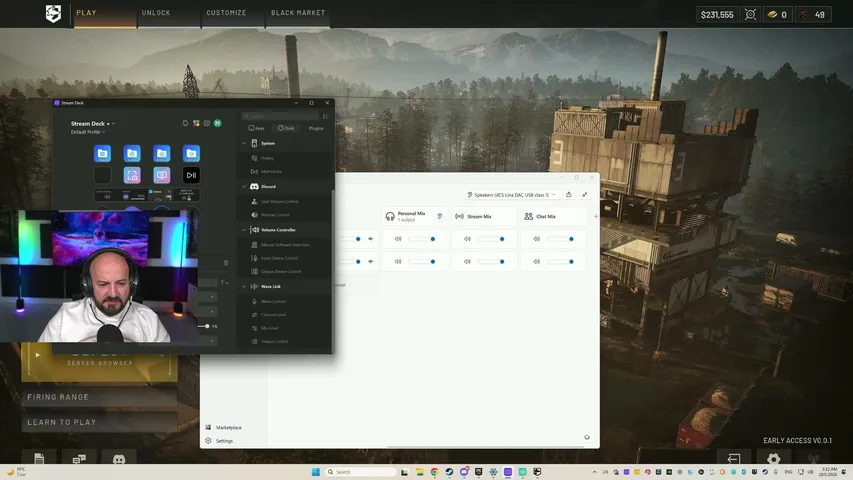Switch to the Keys tab

pos(257,128)
